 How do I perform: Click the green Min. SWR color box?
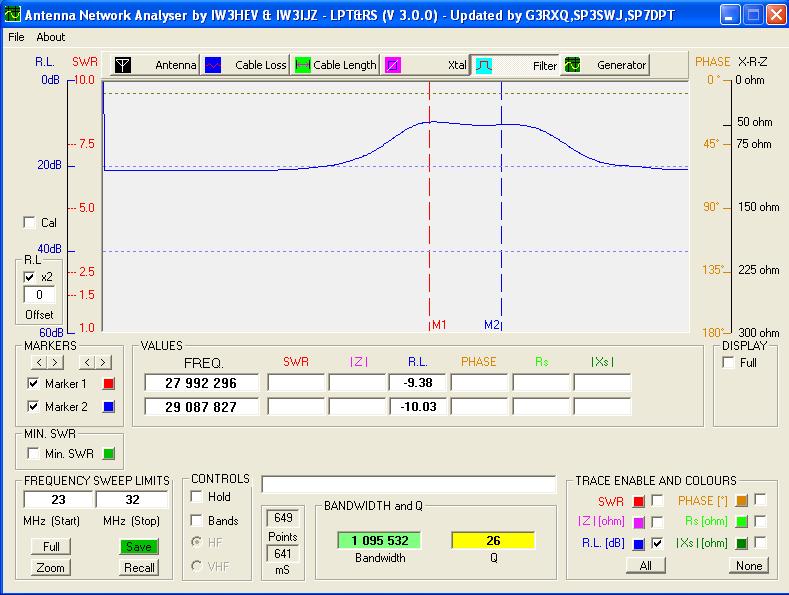click(x=110, y=454)
